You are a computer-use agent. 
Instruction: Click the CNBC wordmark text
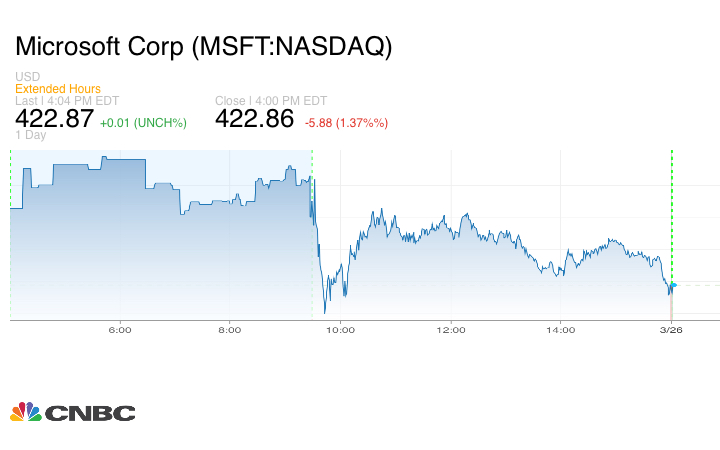(x=88, y=413)
